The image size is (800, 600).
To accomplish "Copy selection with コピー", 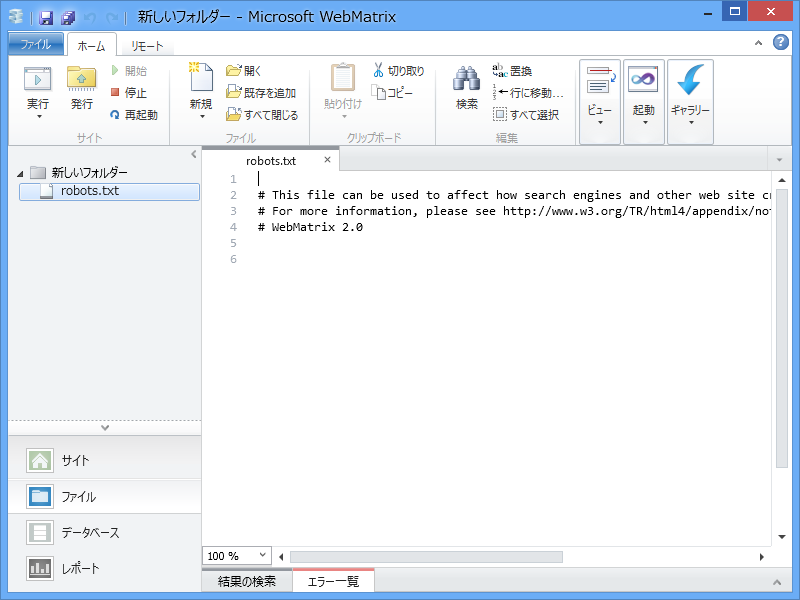I will tap(392, 93).
